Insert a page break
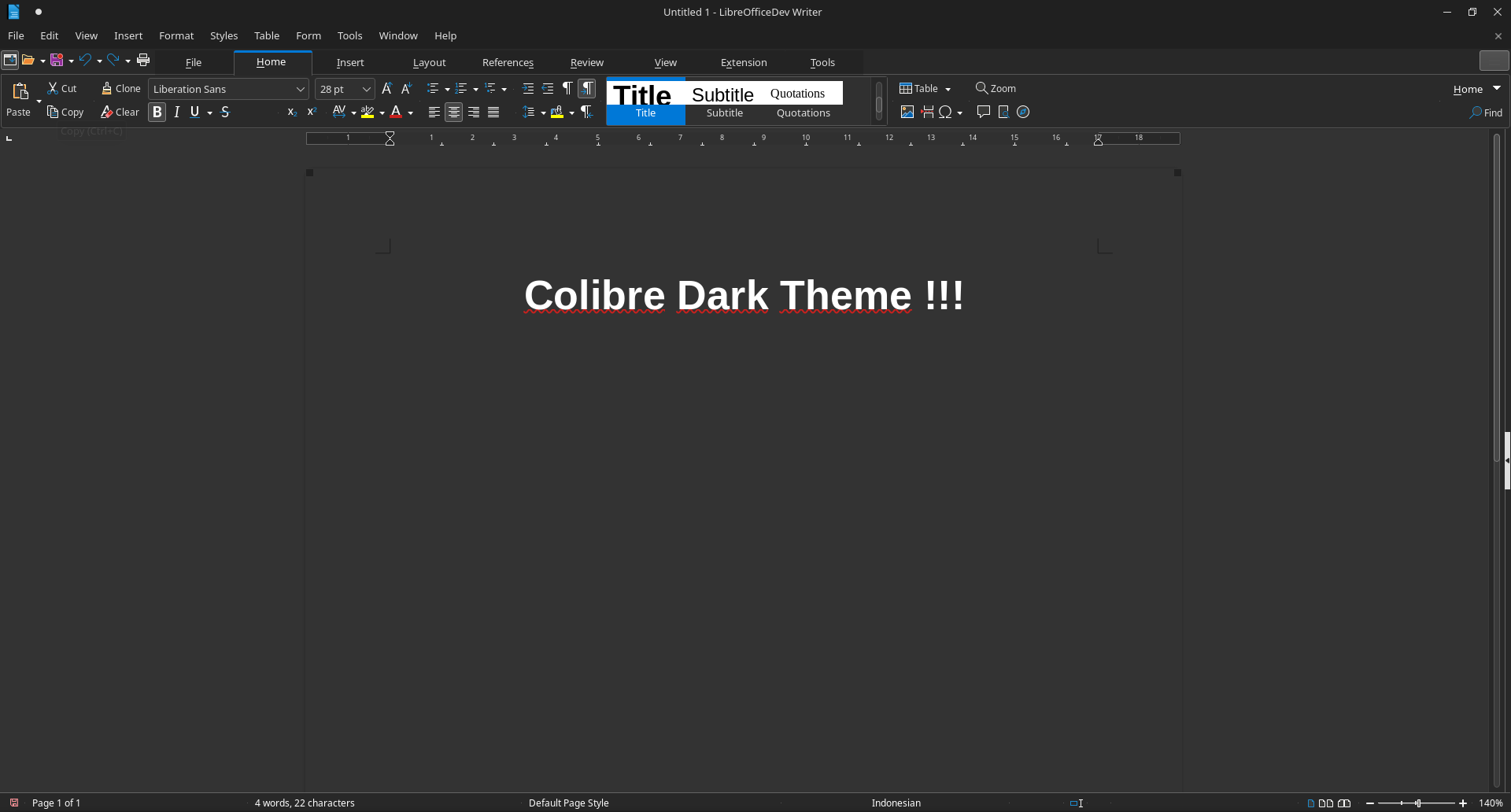The height and width of the screenshot is (812, 1511). tap(927, 113)
